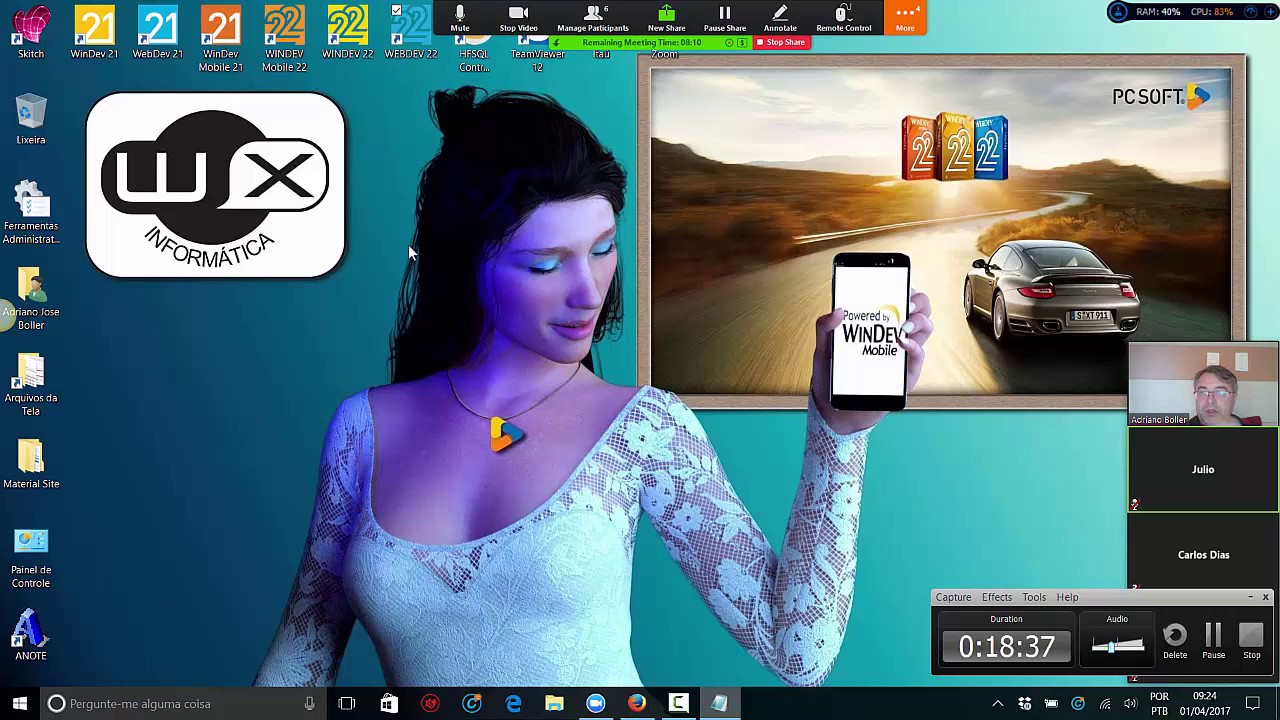Viewport: 1280px width, 720px height.
Task: Stop Video in Zoom meeting toolbar
Action: [x=518, y=18]
